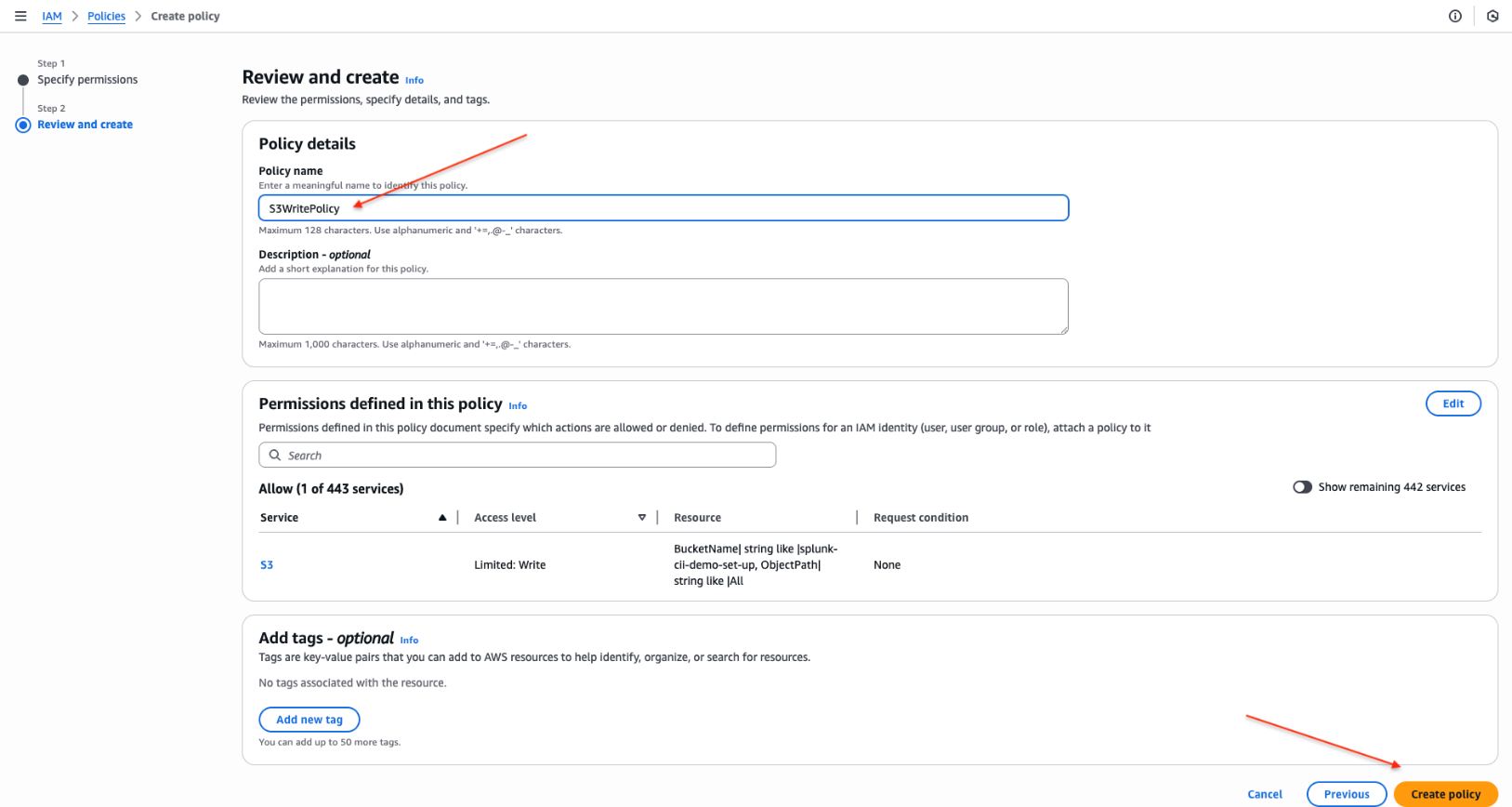Go to Step 1 Specify permissions
The image size is (1512, 807).
pos(87,80)
